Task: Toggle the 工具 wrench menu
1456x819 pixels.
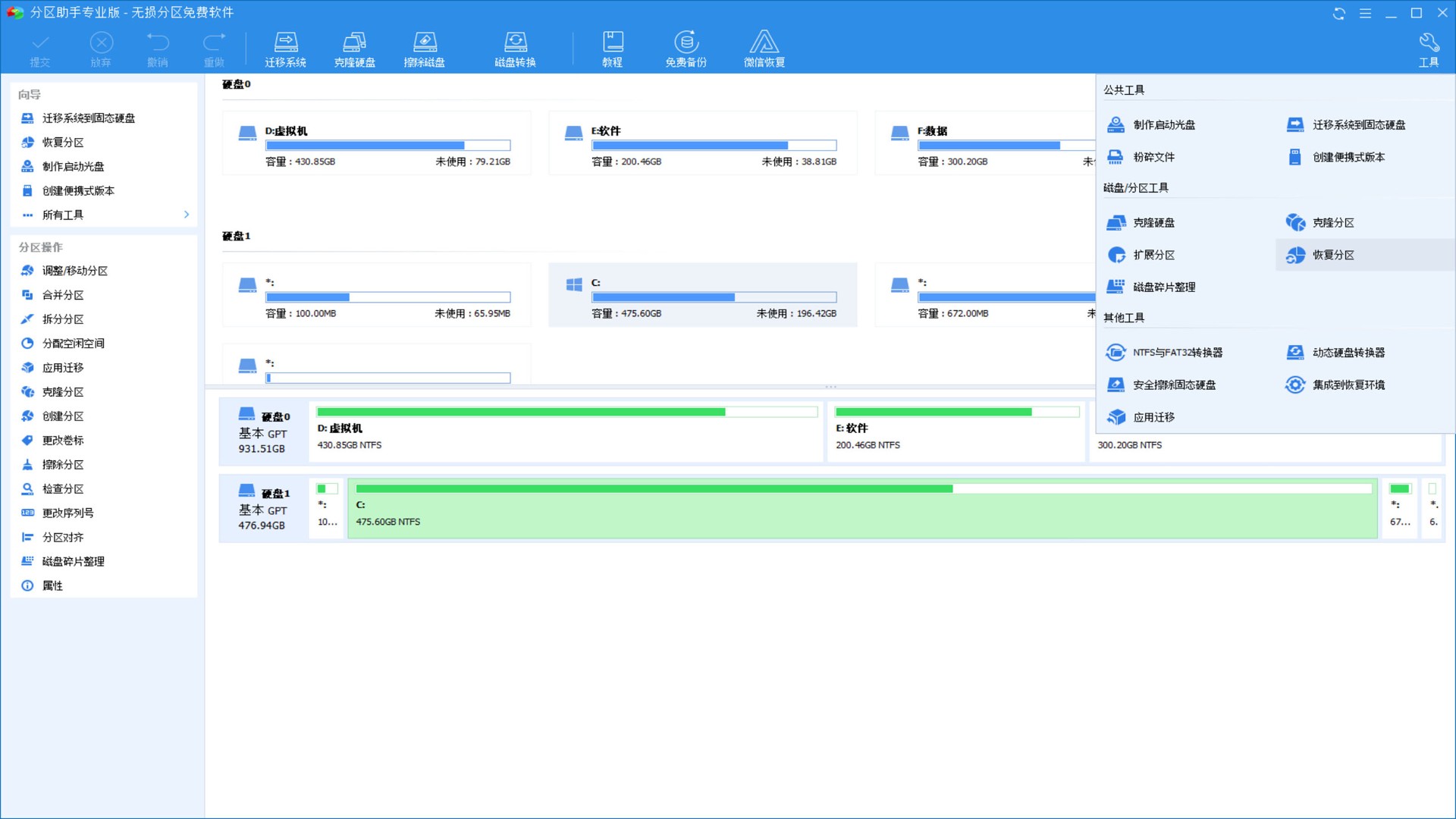Action: (1429, 49)
